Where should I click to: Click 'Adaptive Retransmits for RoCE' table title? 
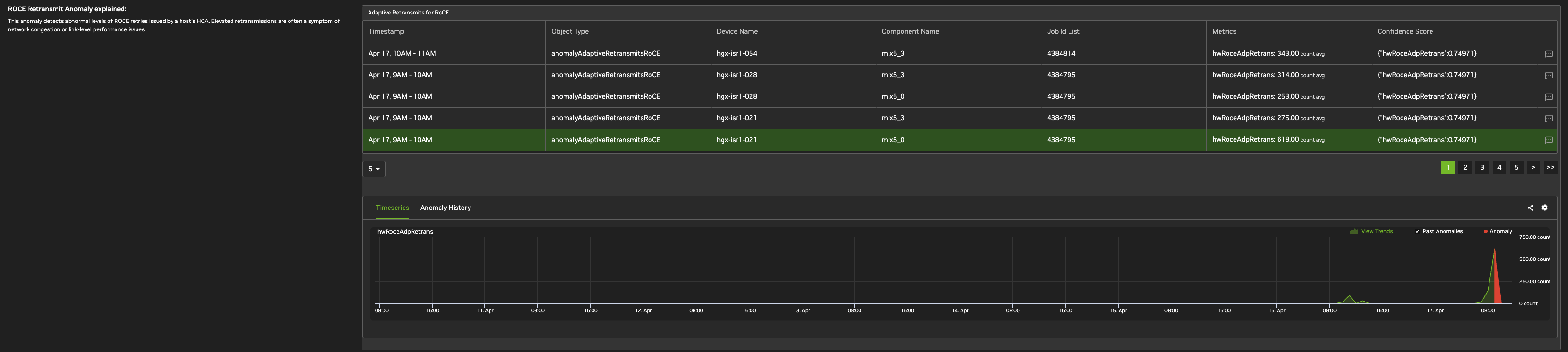coord(408,13)
